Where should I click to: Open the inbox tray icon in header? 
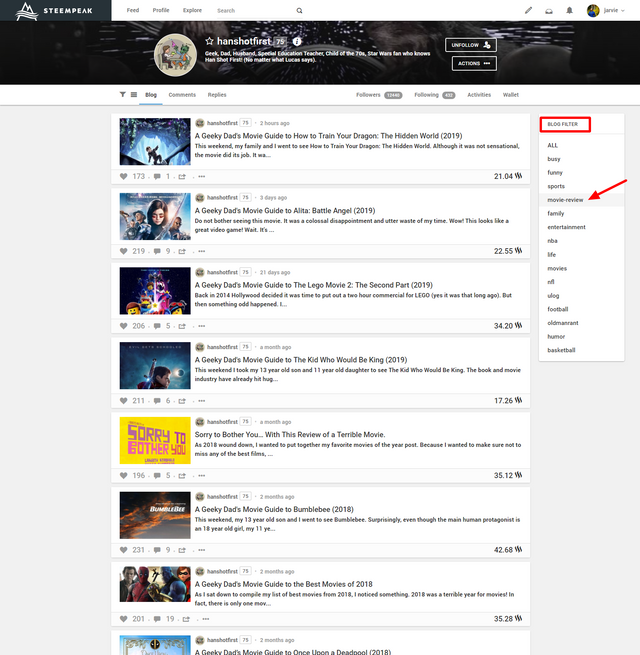pyautogui.click(x=549, y=11)
